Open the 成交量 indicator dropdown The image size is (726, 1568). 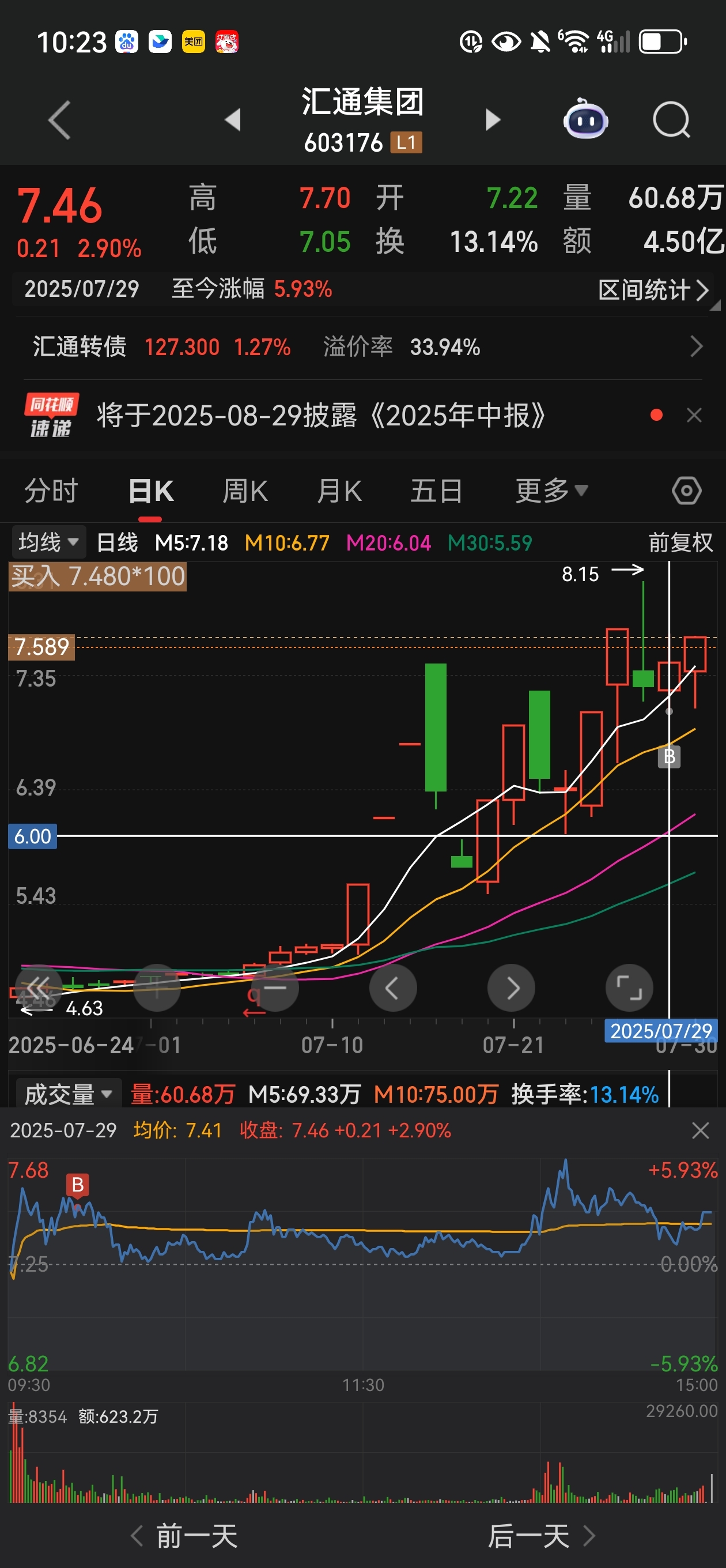[x=68, y=1095]
